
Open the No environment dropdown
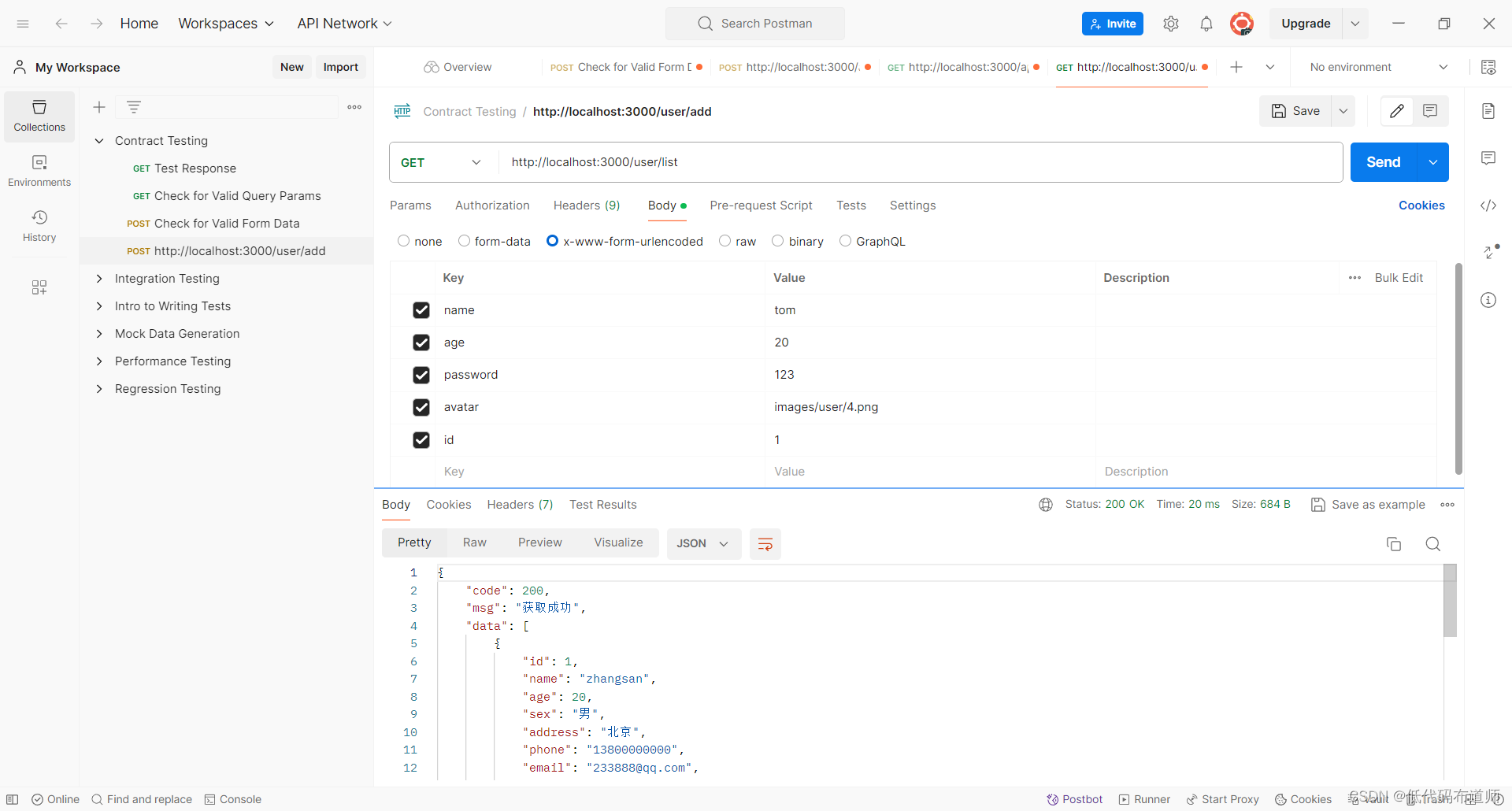tap(1378, 67)
